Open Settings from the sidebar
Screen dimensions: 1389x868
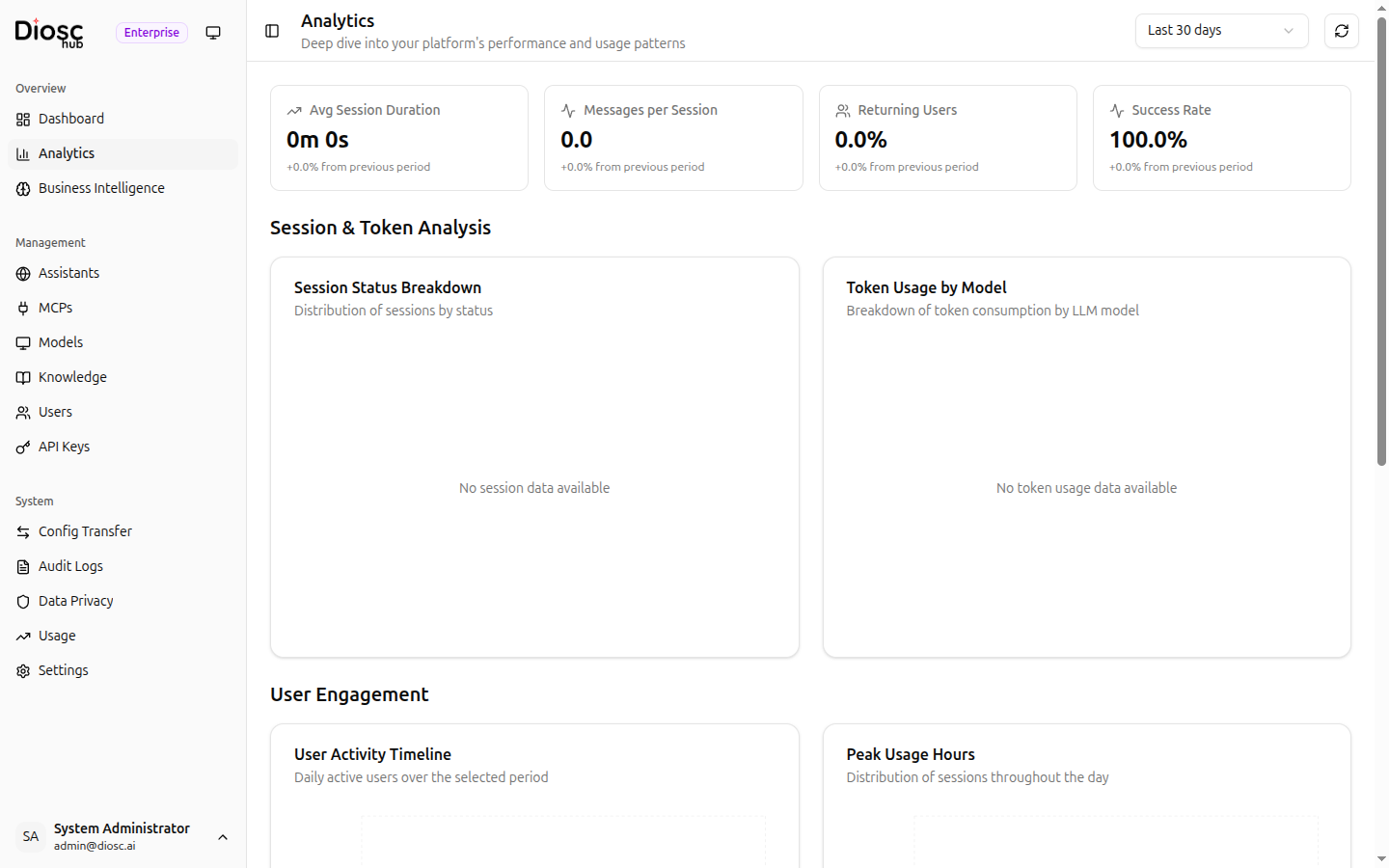point(123,671)
